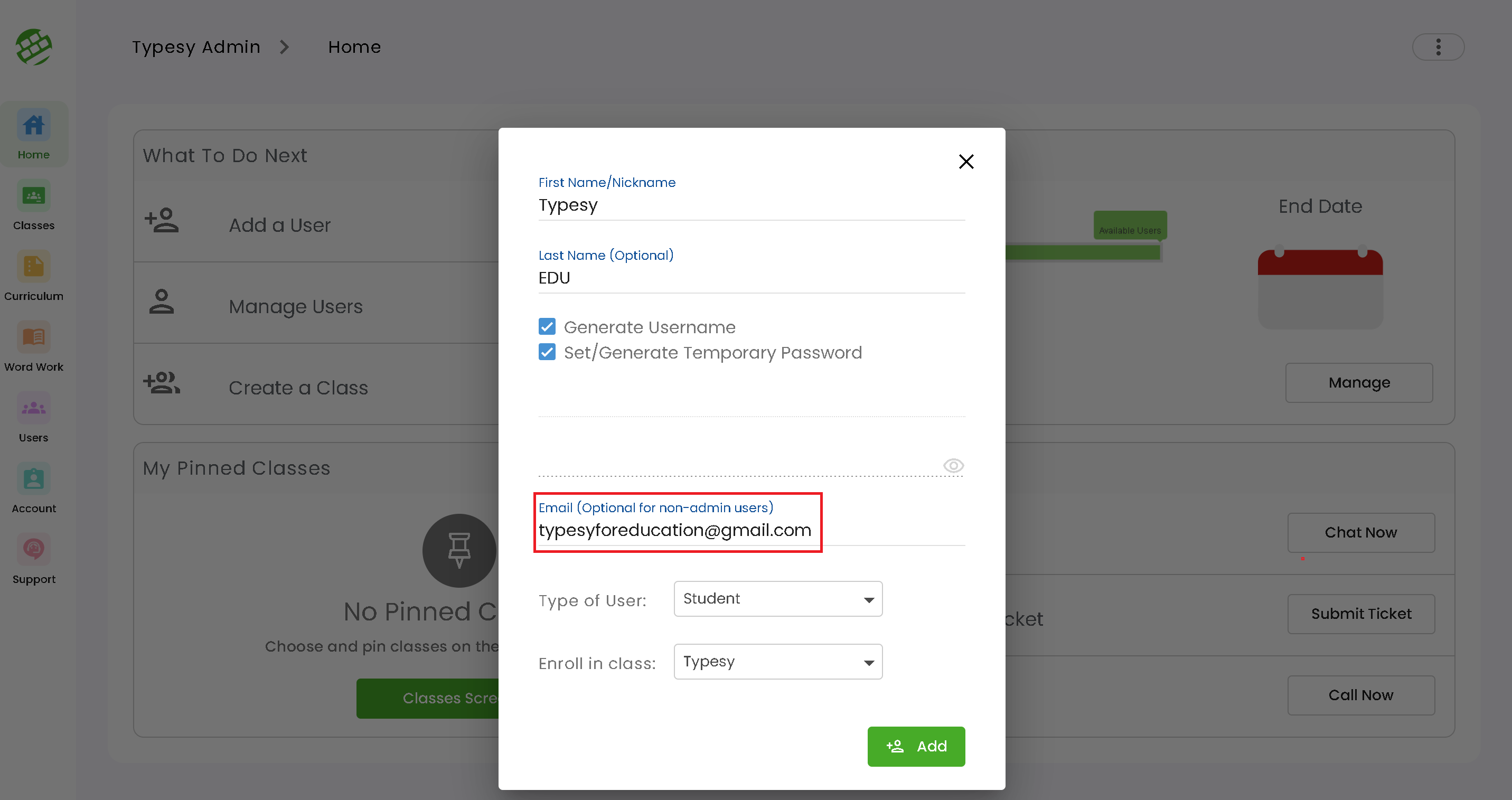Click the Manage button
Screen dimensions: 1512x800
point(1359,383)
